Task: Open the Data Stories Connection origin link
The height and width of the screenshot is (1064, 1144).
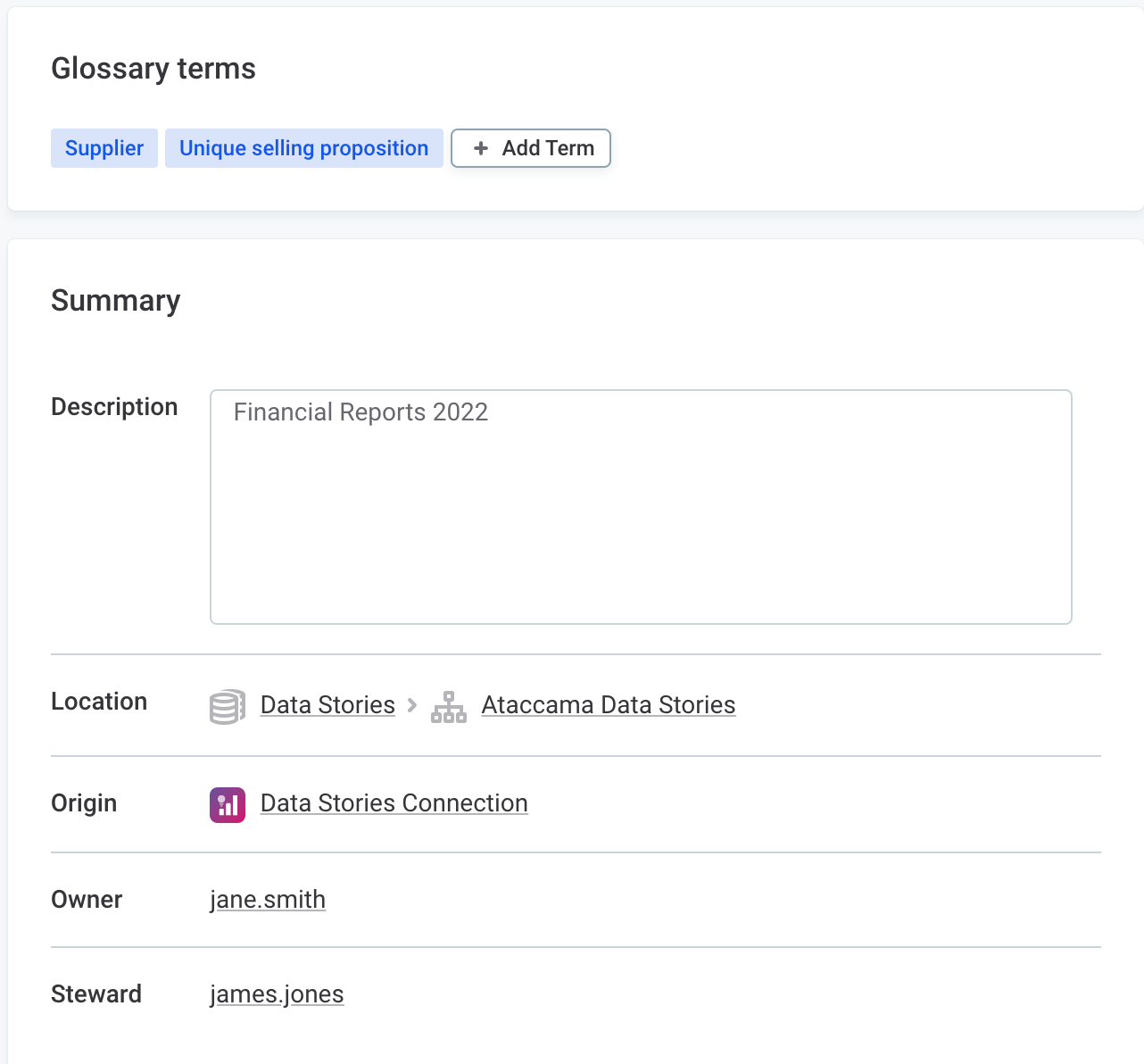Action: click(x=394, y=803)
